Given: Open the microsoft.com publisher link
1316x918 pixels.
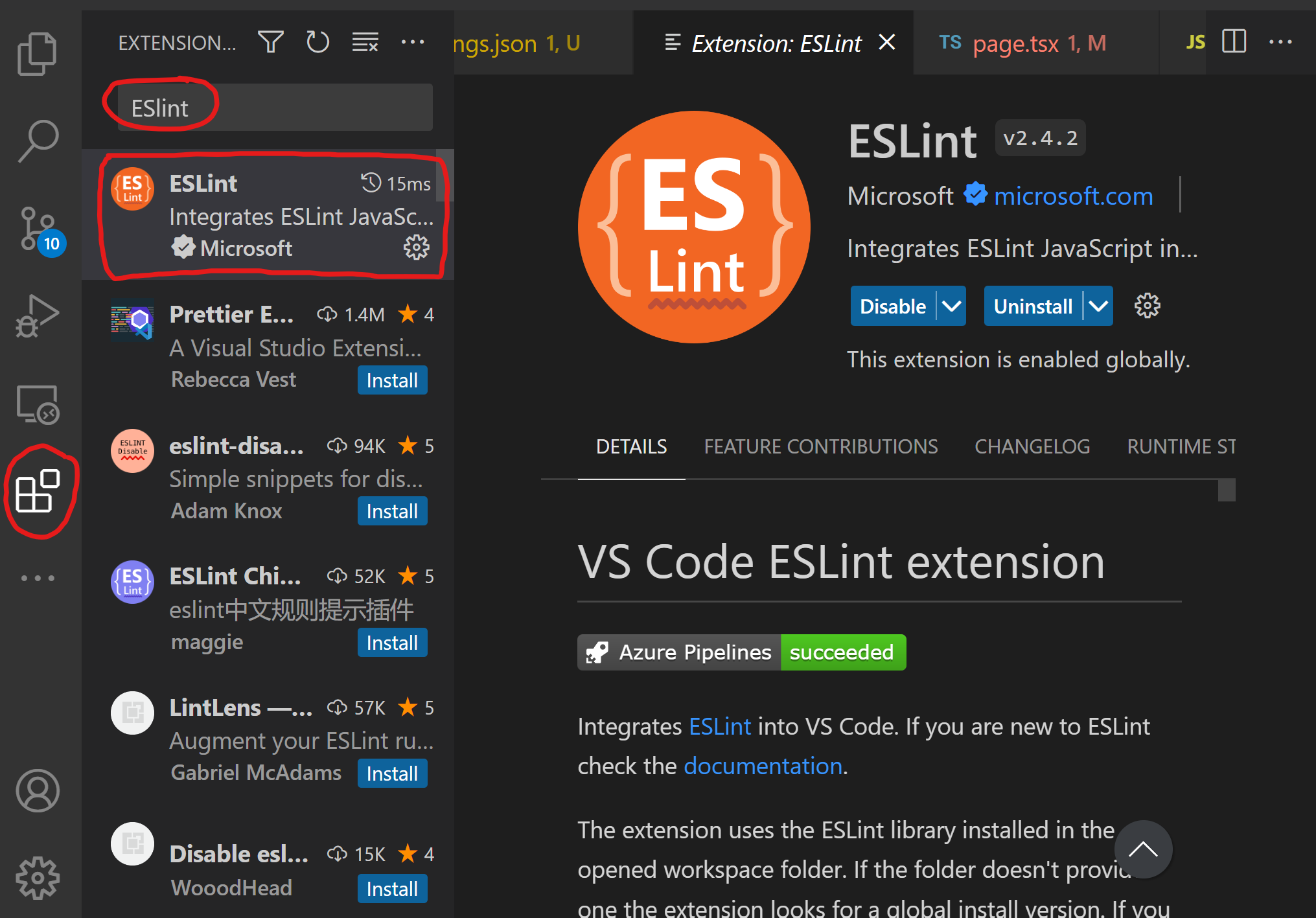Looking at the screenshot, I should 1073,196.
